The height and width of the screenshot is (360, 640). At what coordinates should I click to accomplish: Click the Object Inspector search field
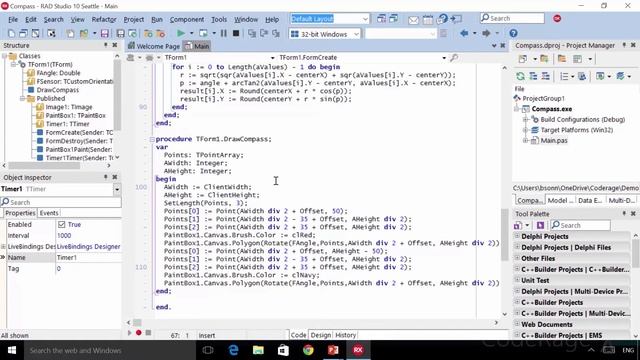click(61, 202)
